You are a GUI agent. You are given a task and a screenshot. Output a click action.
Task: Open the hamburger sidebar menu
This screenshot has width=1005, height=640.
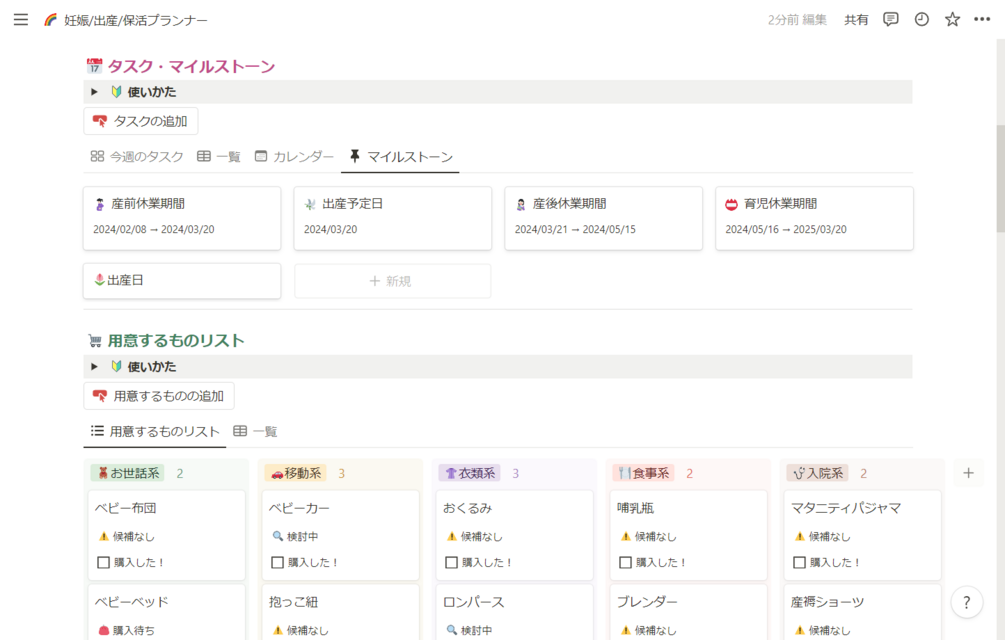(x=21, y=20)
